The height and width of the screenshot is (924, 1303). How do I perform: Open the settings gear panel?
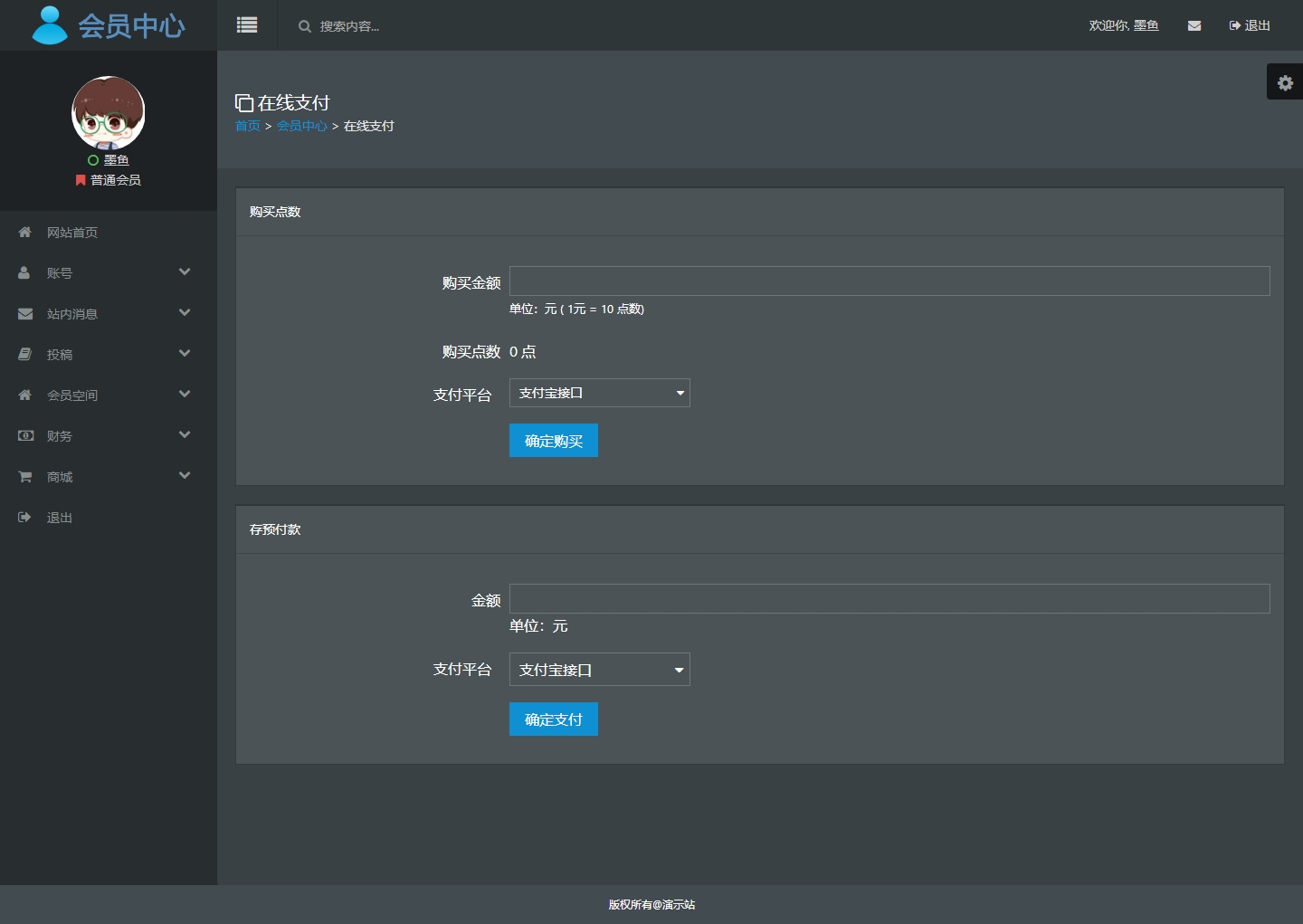1285,82
